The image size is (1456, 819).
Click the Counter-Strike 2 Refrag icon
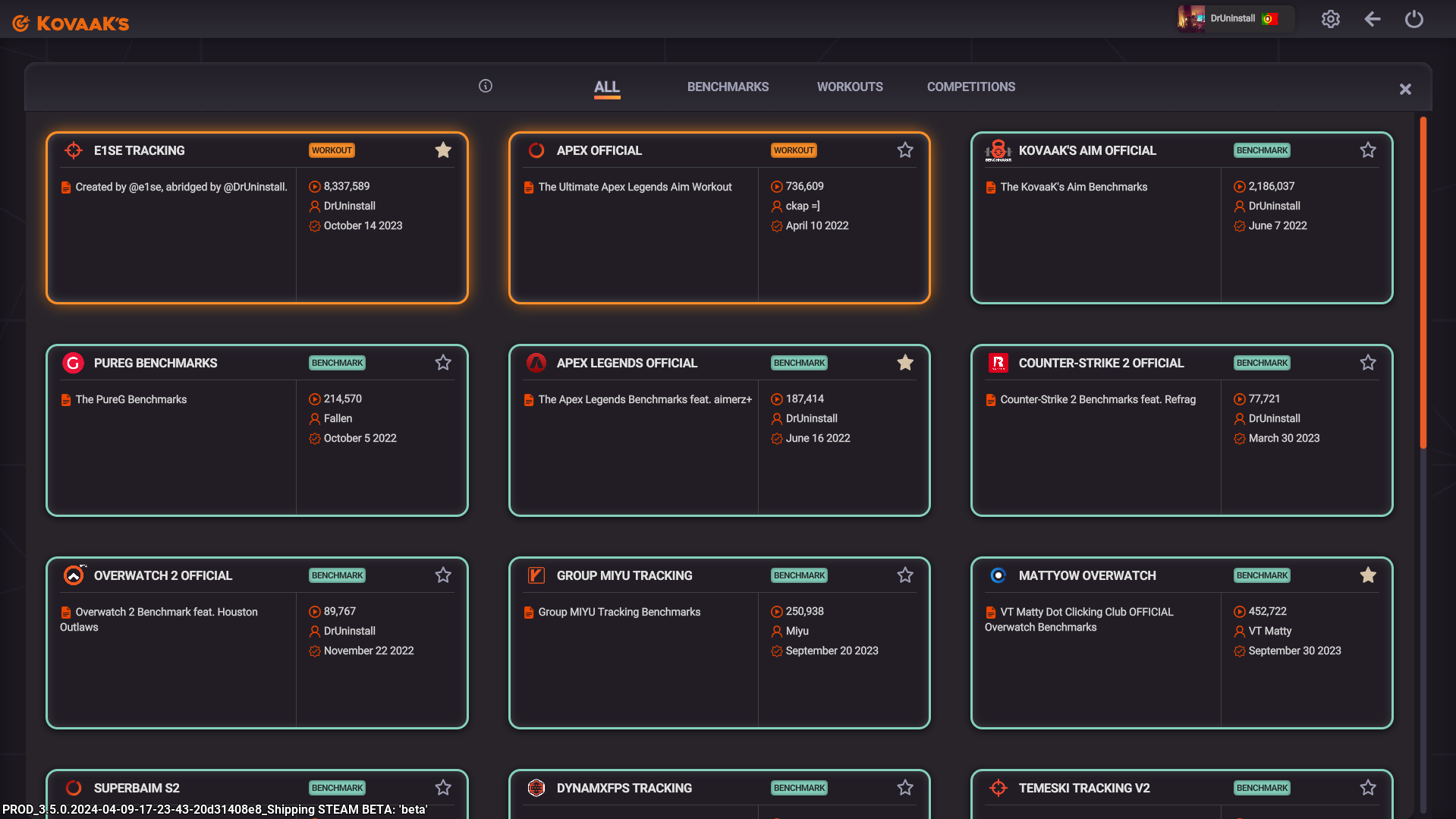click(998, 363)
